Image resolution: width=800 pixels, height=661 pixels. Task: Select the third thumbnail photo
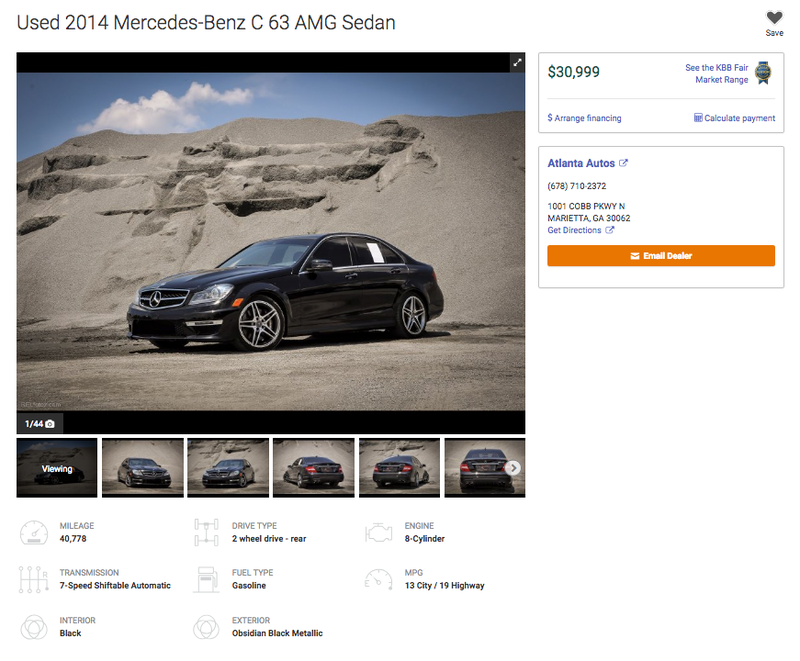tap(228, 468)
